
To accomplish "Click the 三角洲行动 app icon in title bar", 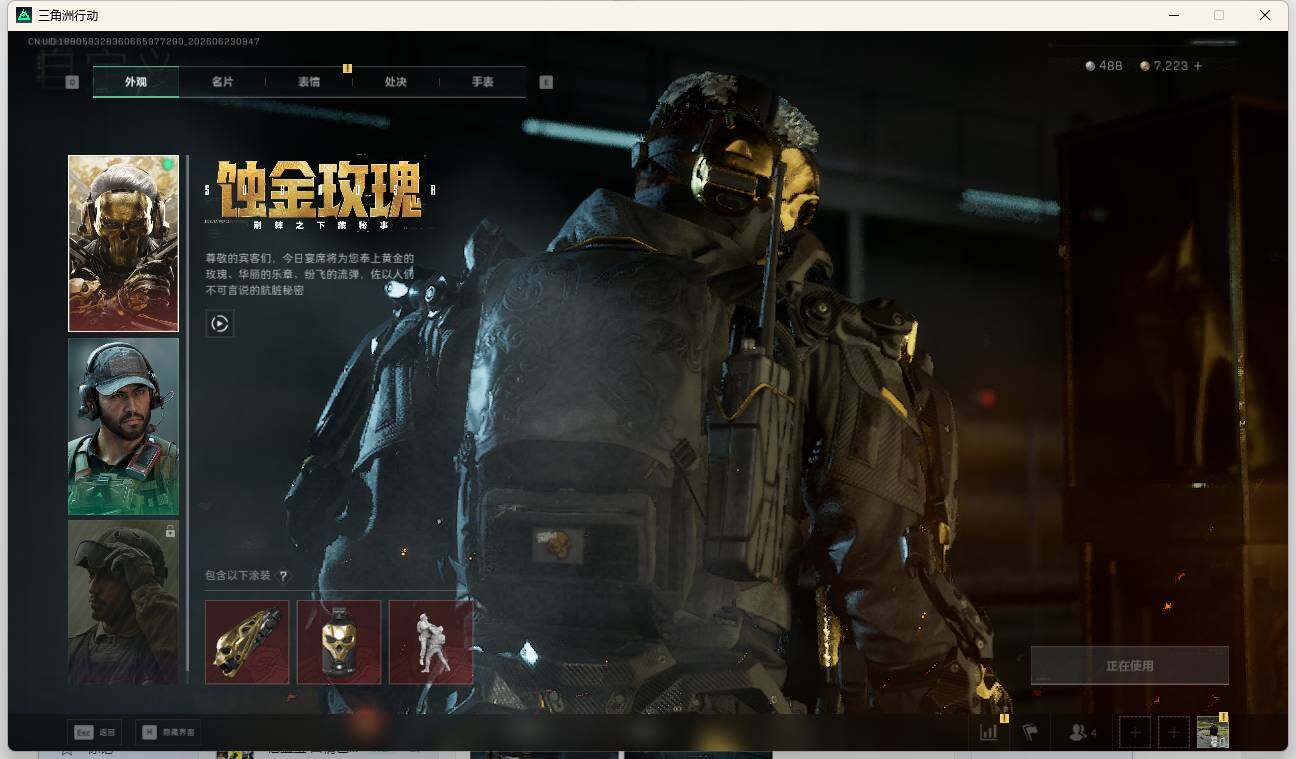I will (24, 15).
